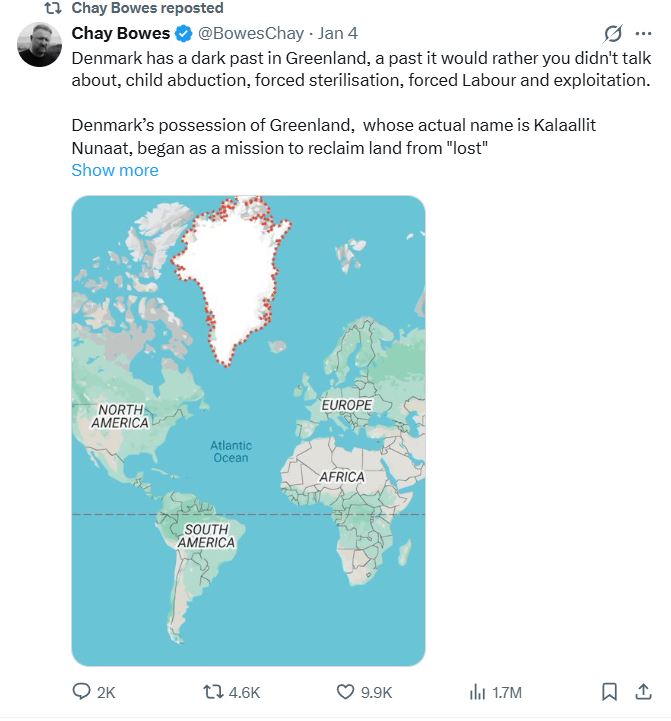
Task: Open Chay Bowes profile avatar
Action: (x=40, y=46)
